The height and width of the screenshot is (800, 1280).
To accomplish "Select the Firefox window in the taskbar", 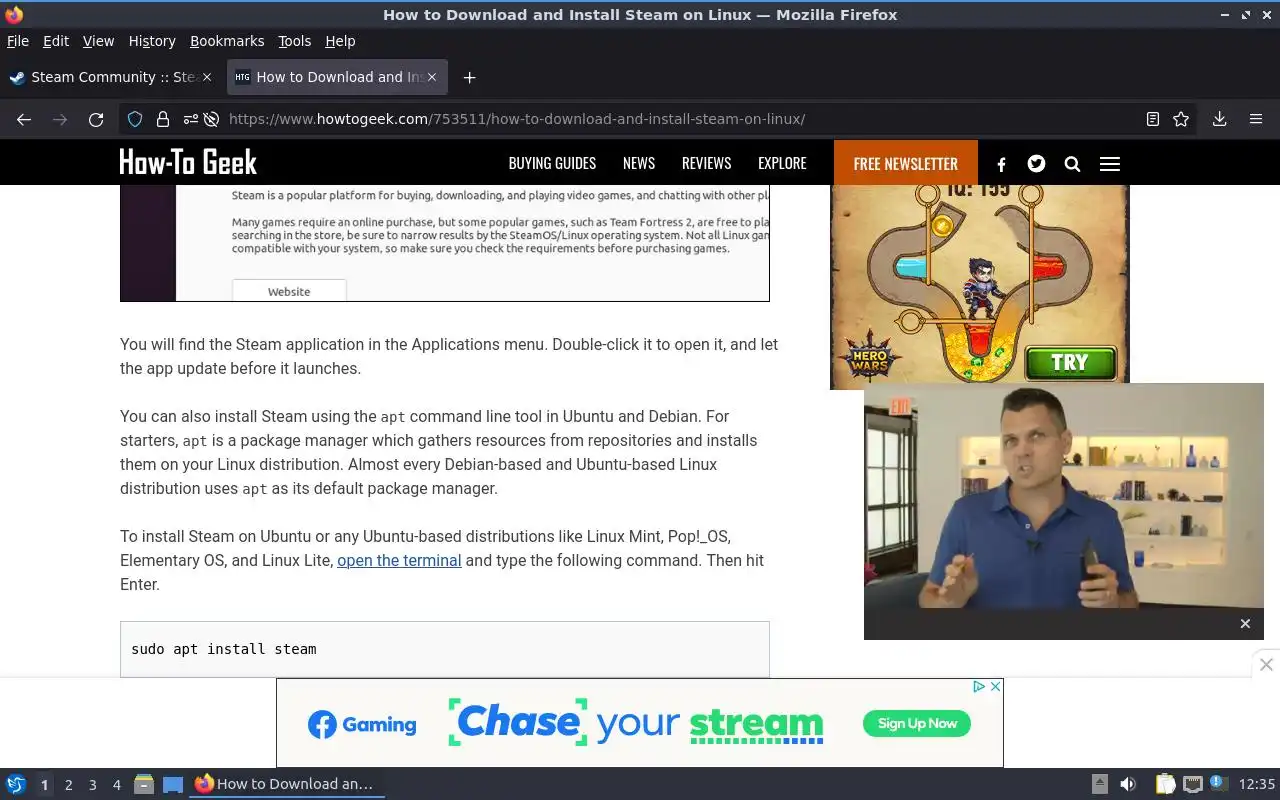I will click(287, 784).
